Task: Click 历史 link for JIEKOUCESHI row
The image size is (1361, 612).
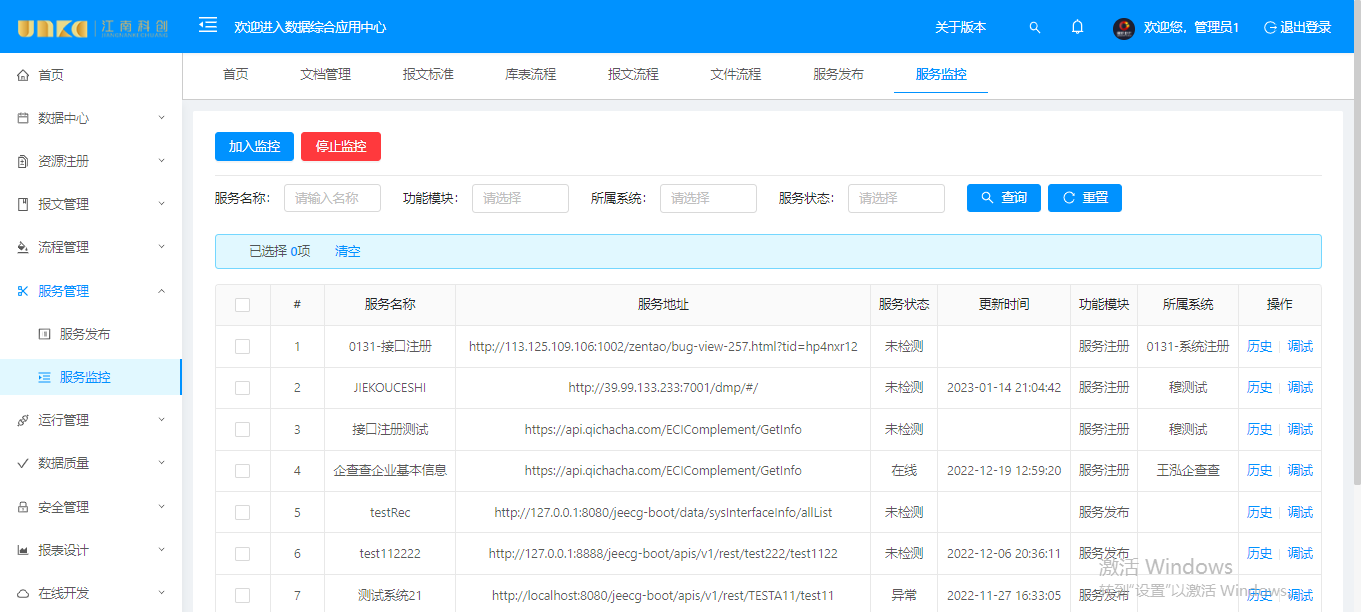Action: tap(1259, 387)
